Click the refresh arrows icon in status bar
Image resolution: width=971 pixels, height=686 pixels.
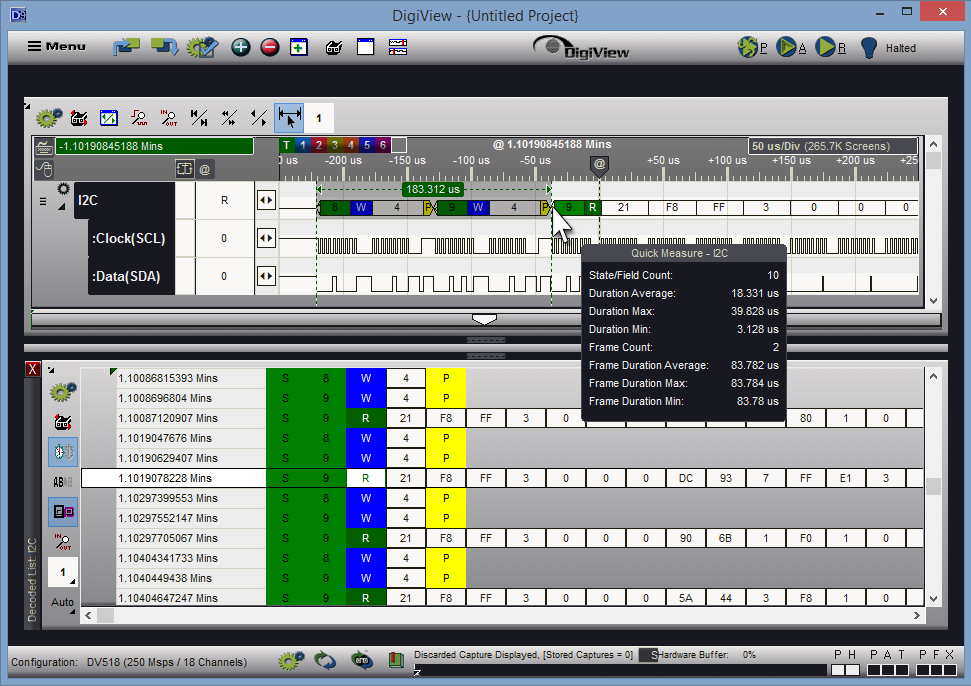(x=325, y=660)
